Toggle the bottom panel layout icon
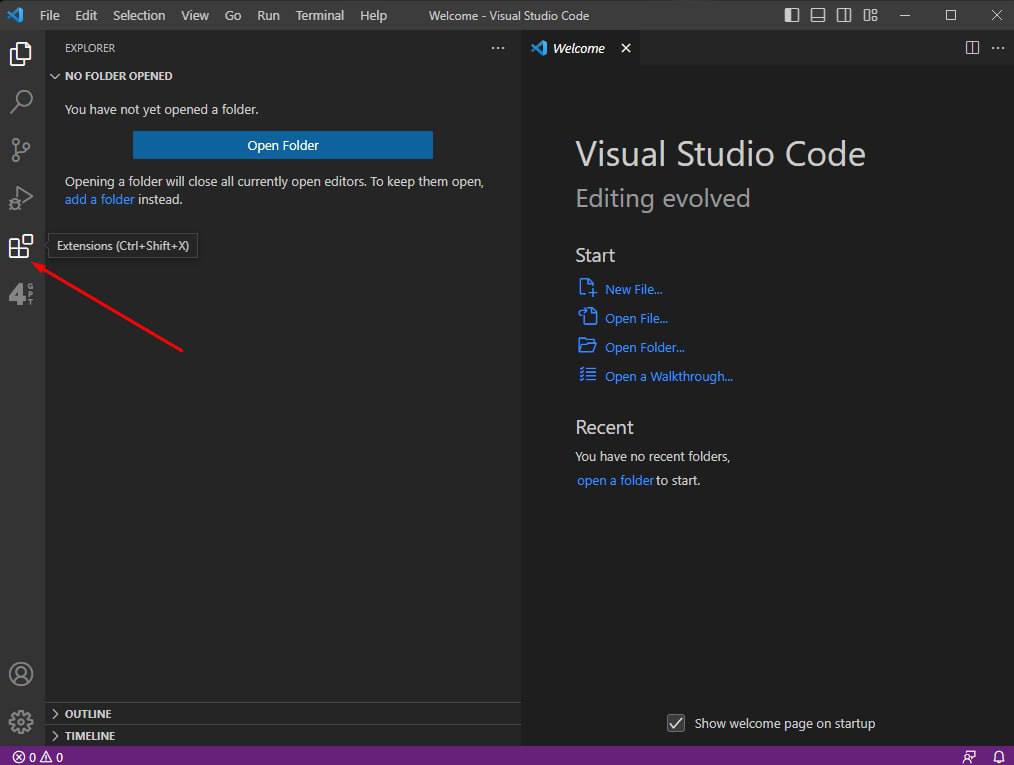The image size is (1014, 765). click(817, 15)
